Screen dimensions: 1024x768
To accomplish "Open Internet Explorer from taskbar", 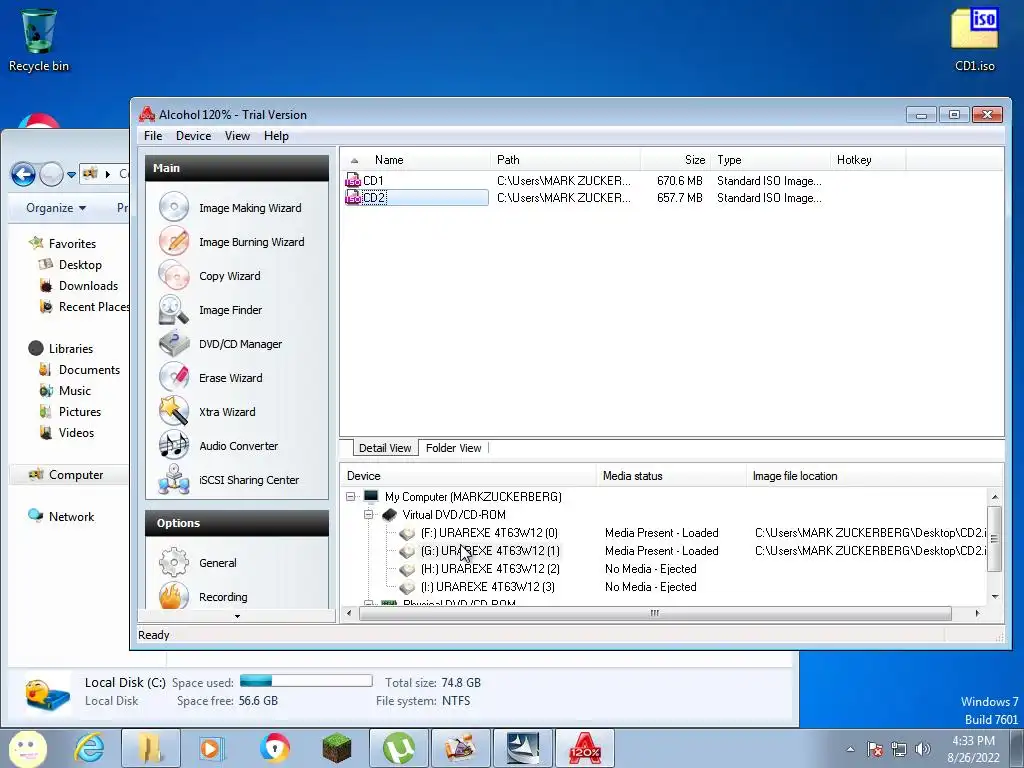I will point(89,748).
